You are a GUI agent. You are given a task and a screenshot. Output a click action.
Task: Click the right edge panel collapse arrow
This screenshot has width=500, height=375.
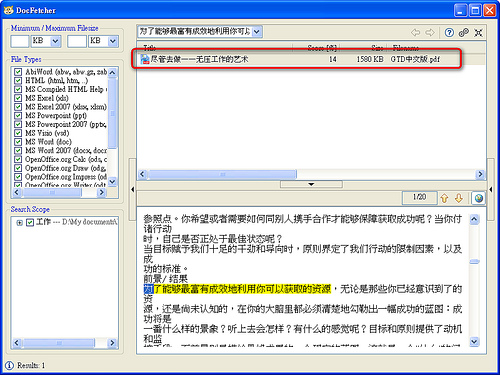click(x=490, y=189)
